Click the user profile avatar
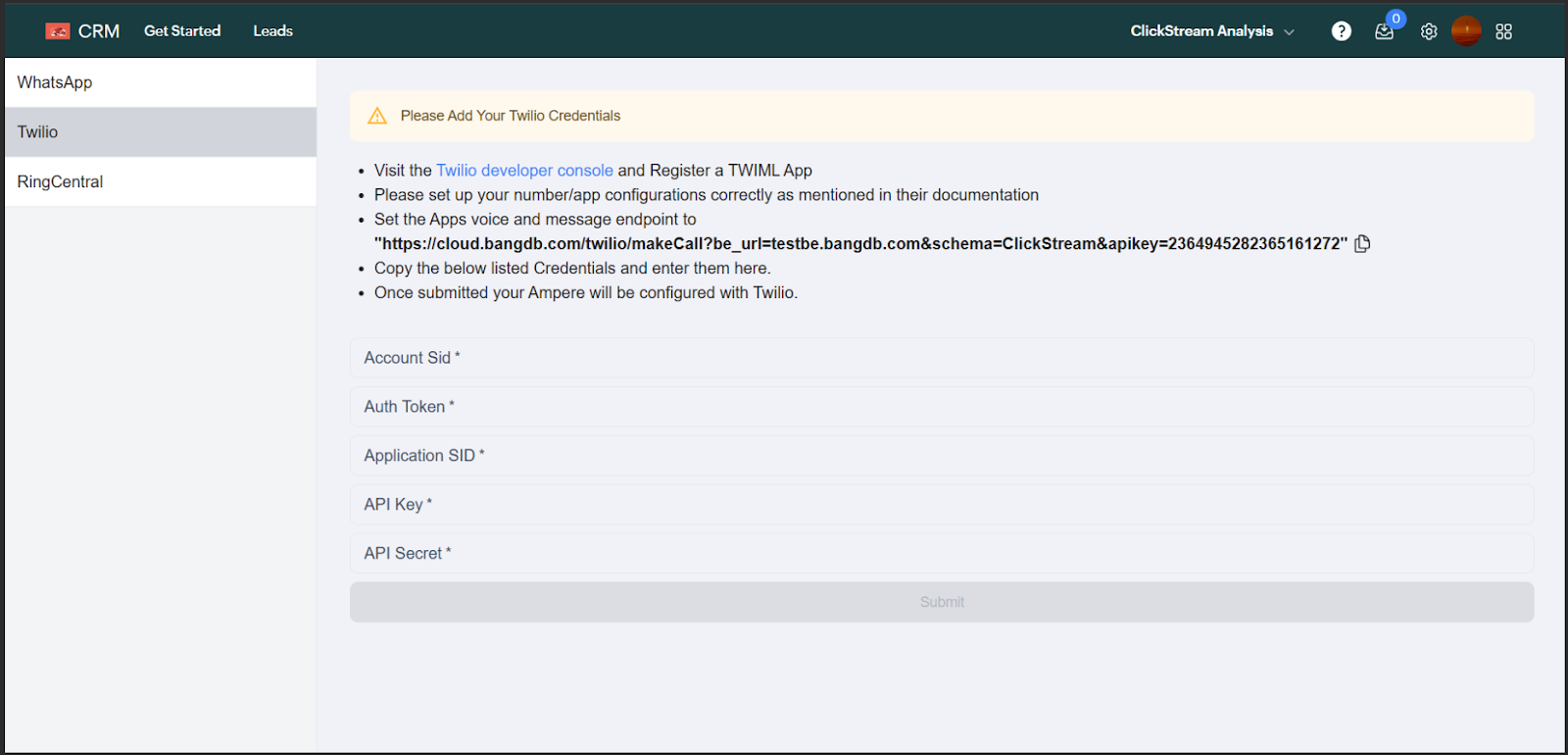 1466,31
